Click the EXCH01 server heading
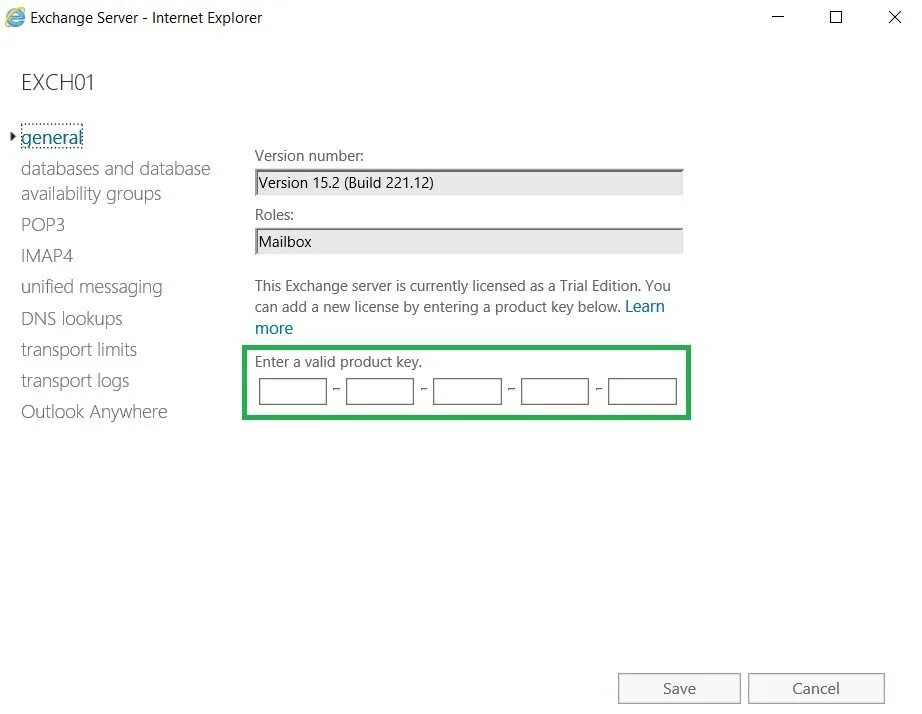This screenshot has height=714, width=922. coord(58,82)
